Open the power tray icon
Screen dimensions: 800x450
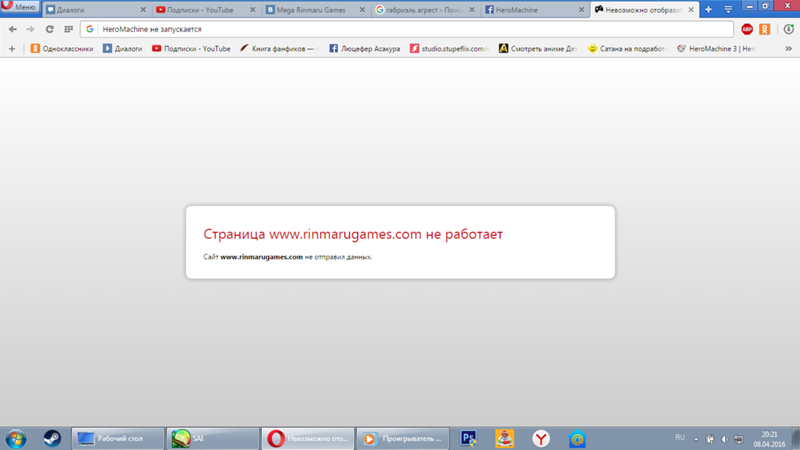[710, 439]
